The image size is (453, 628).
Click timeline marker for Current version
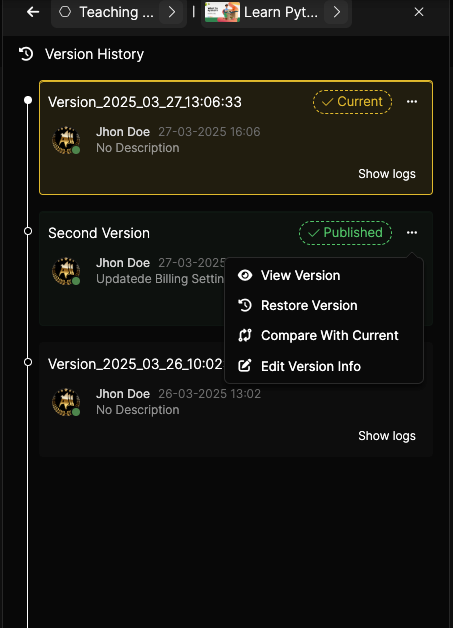(28, 100)
